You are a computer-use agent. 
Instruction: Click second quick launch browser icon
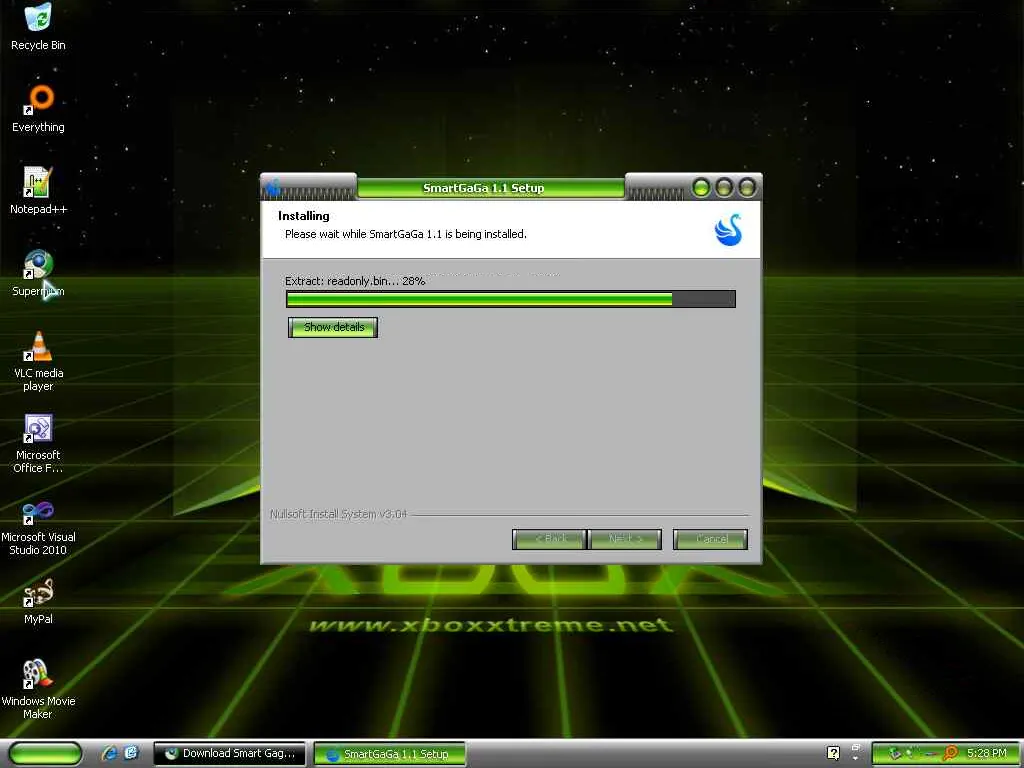tap(131, 753)
